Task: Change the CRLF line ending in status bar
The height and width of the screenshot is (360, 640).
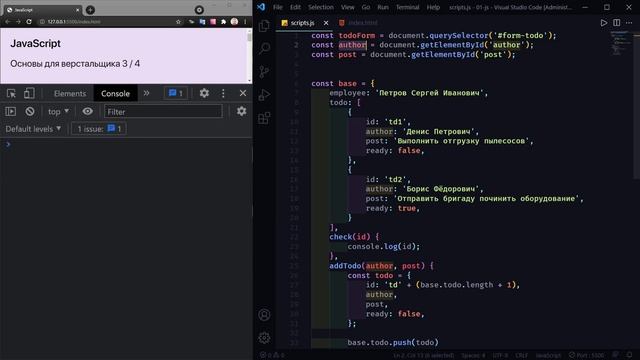Action: coord(521,355)
